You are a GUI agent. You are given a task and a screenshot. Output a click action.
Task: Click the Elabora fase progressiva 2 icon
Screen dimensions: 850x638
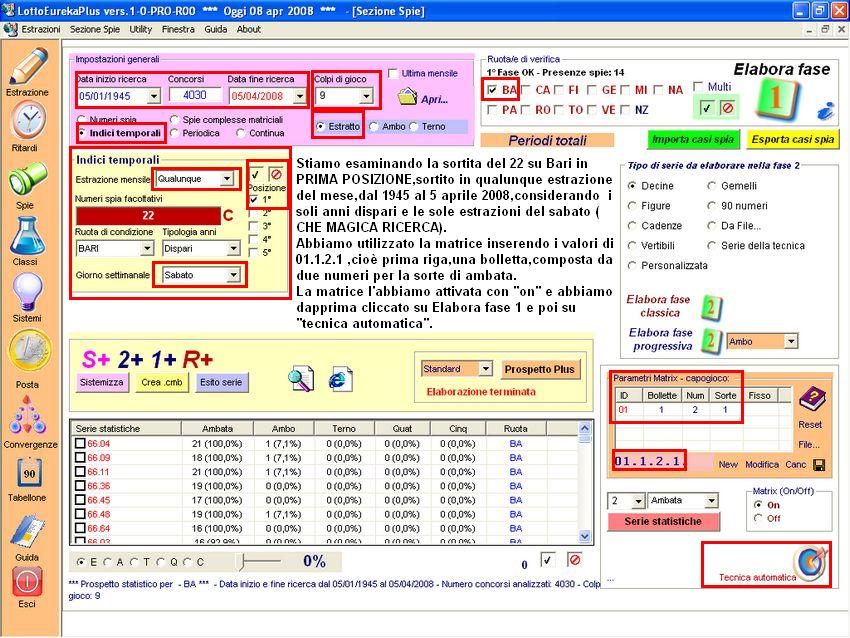(x=710, y=341)
